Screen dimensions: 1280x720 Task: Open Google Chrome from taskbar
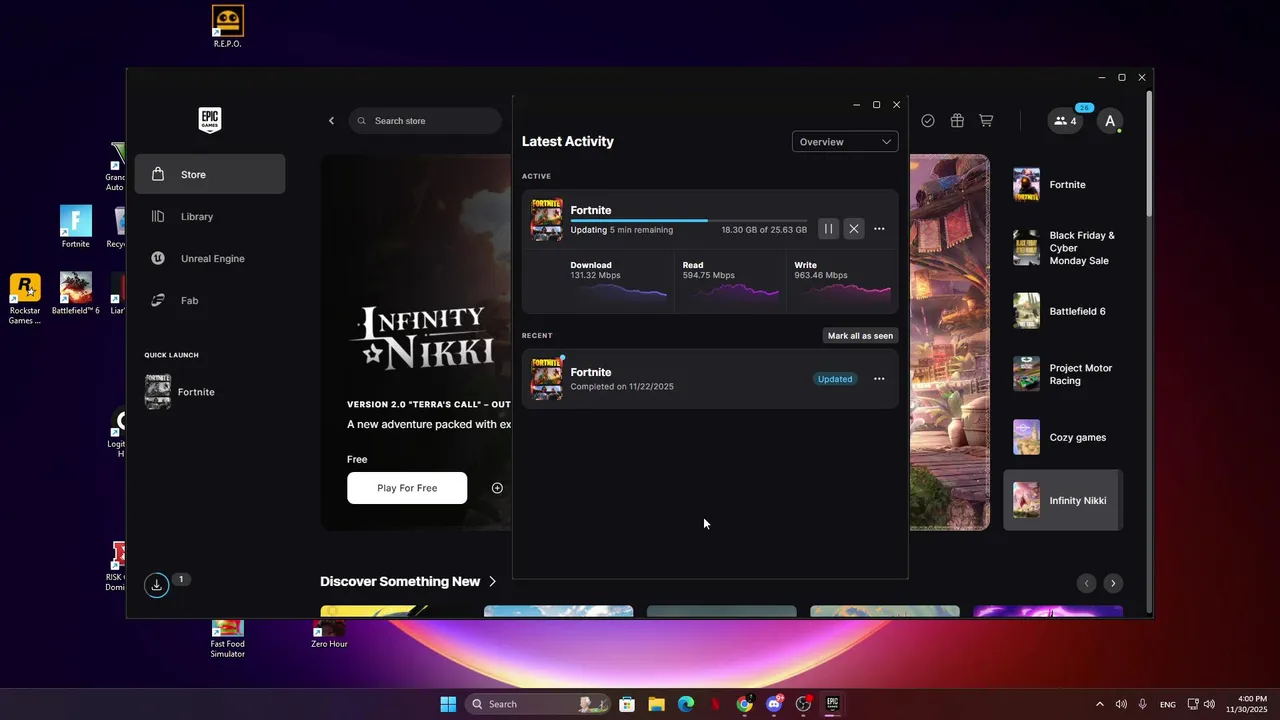click(x=745, y=704)
